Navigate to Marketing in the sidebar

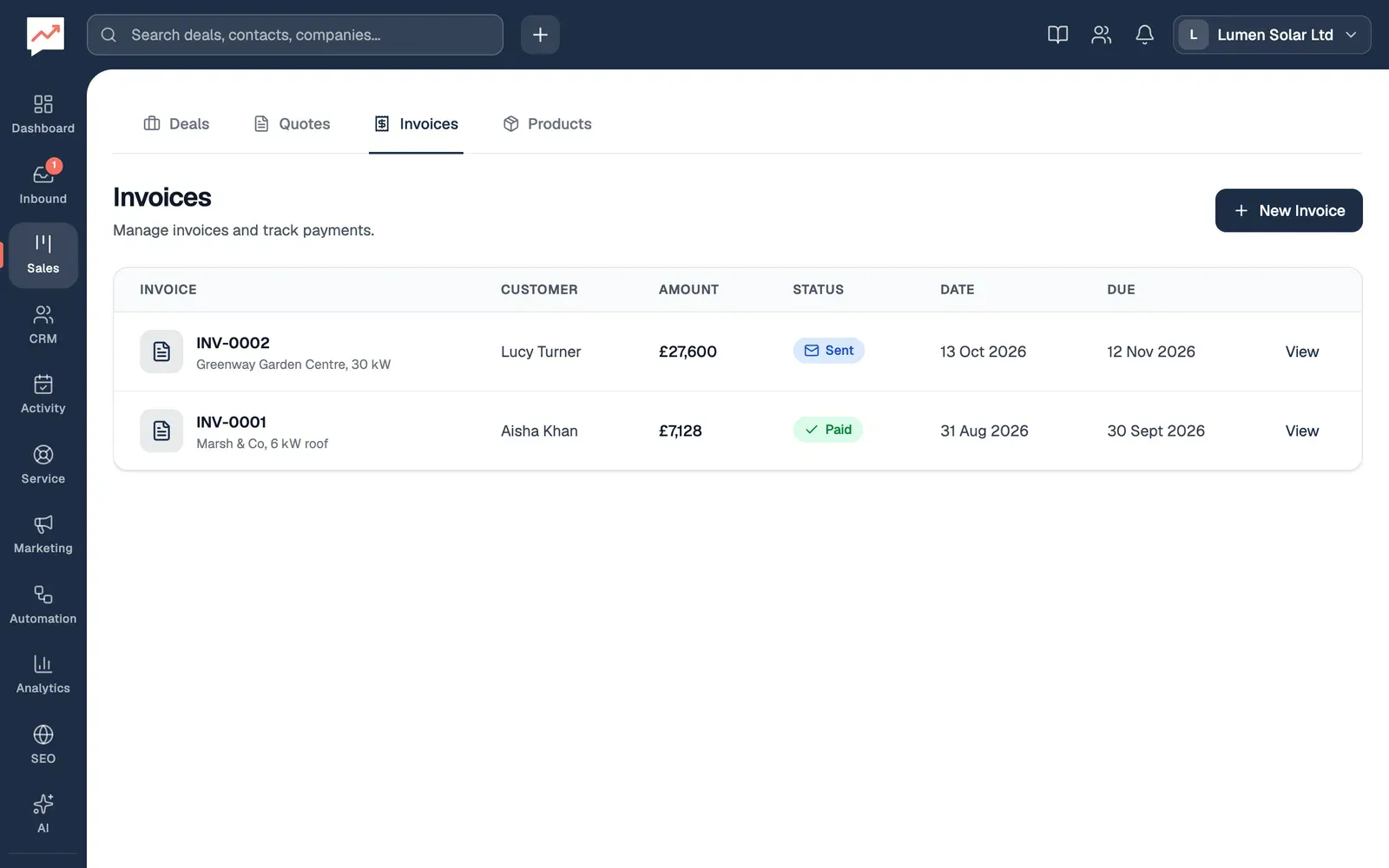click(x=43, y=535)
